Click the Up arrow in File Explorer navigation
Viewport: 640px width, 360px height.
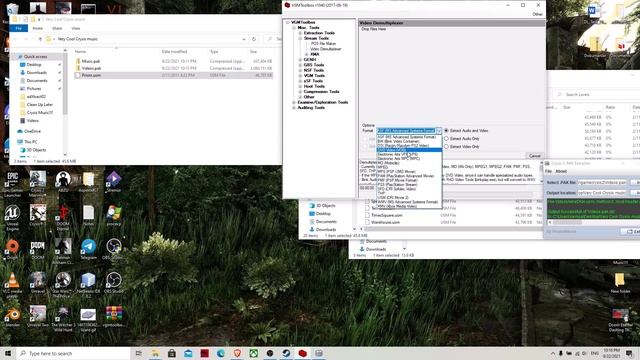[x=40, y=39]
